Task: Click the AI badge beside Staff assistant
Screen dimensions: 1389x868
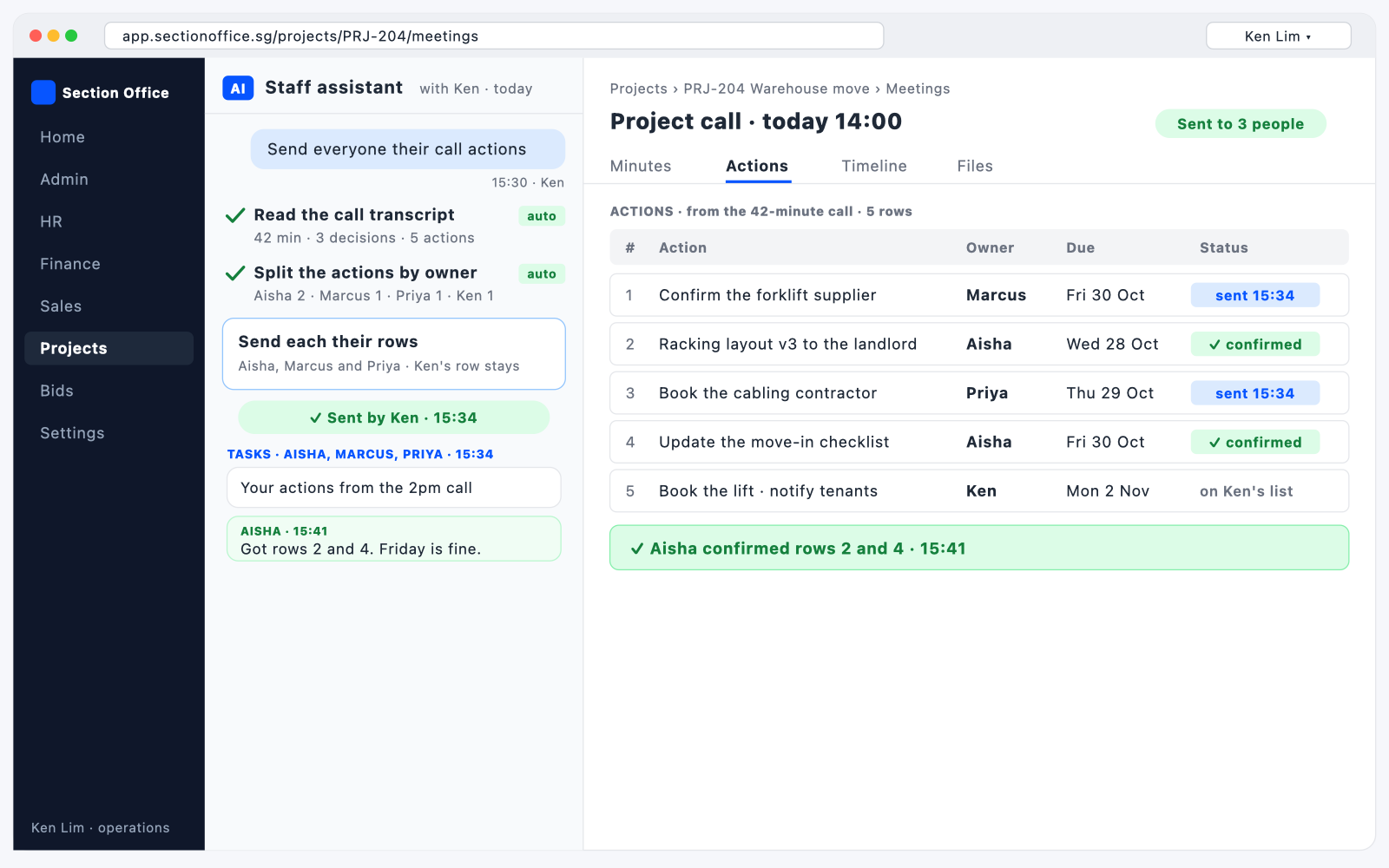Action: pyautogui.click(x=238, y=89)
